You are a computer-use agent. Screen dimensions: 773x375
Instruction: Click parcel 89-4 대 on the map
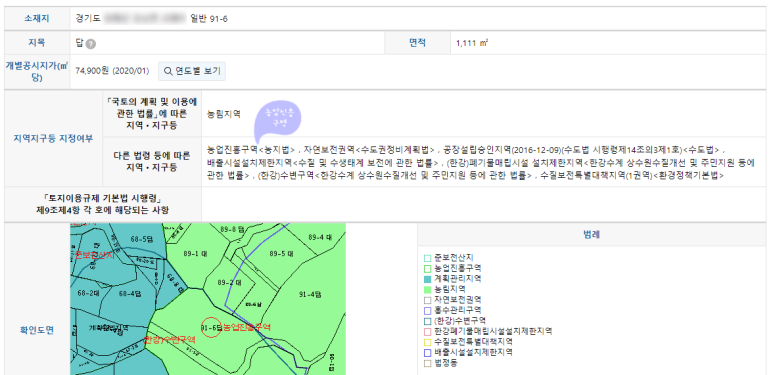(319, 237)
